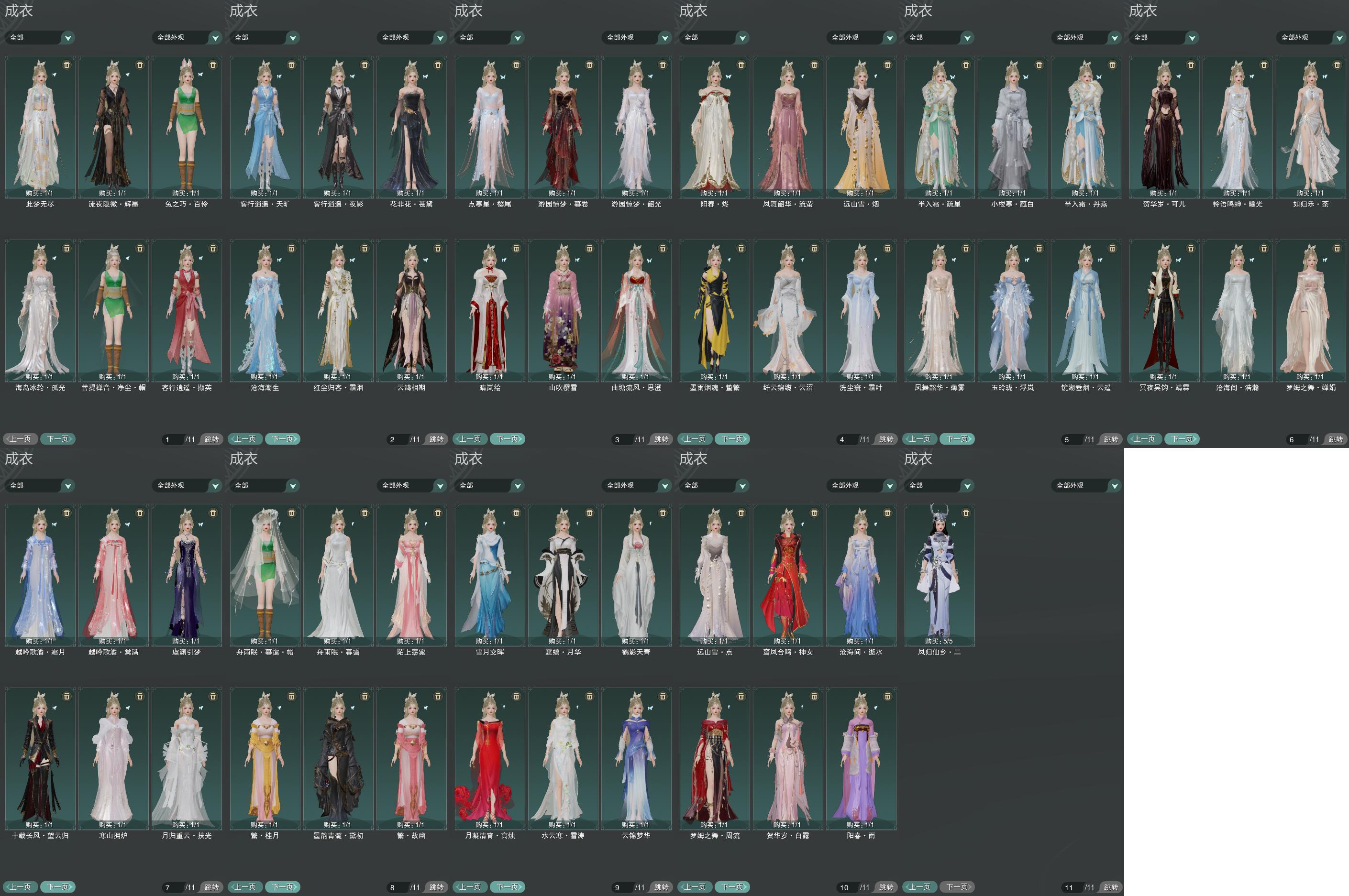Click the butterfly icon on 云锦梦华 card
The height and width of the screenshot is (896, 1349).
tap(650, 708)
